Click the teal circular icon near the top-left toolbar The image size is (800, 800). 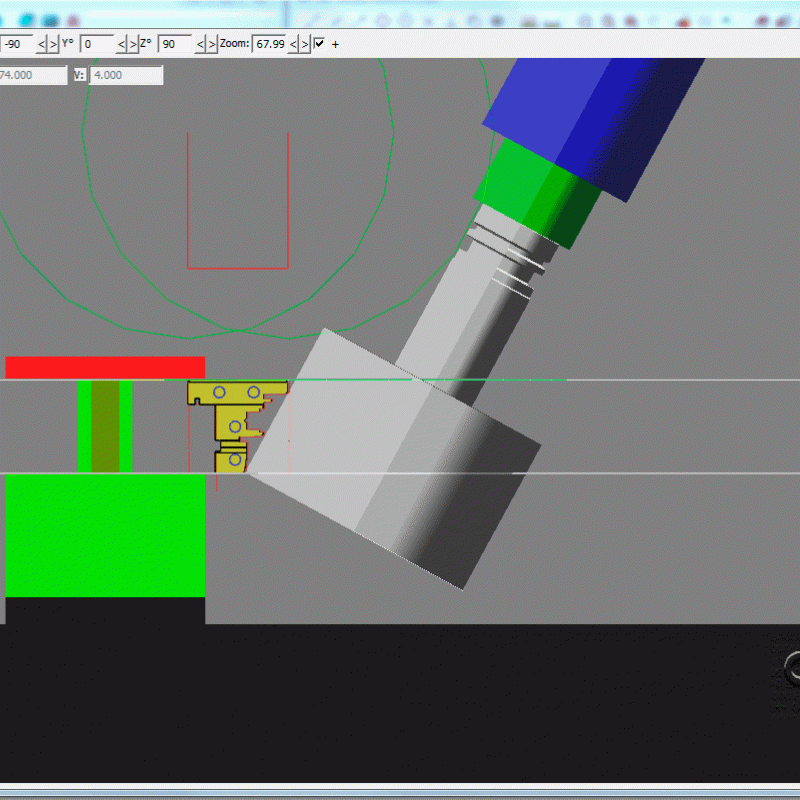click(x=27, y=18)
